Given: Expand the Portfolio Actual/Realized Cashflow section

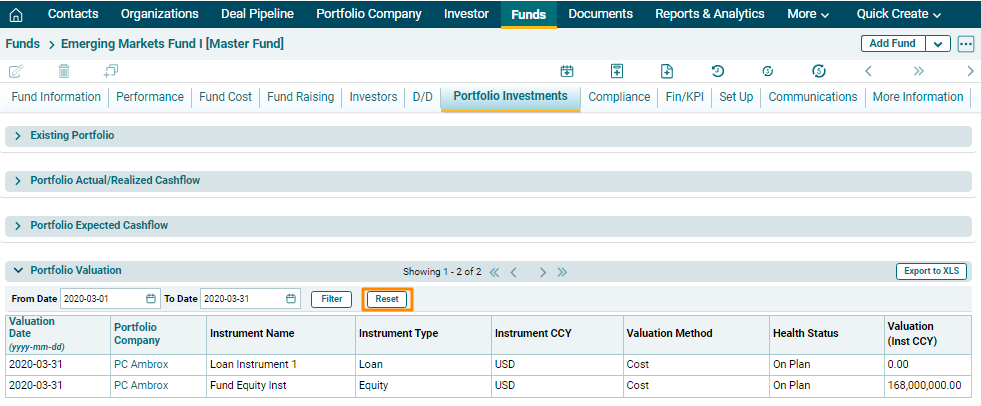Looking at the screenshot, I should [18, 181].
